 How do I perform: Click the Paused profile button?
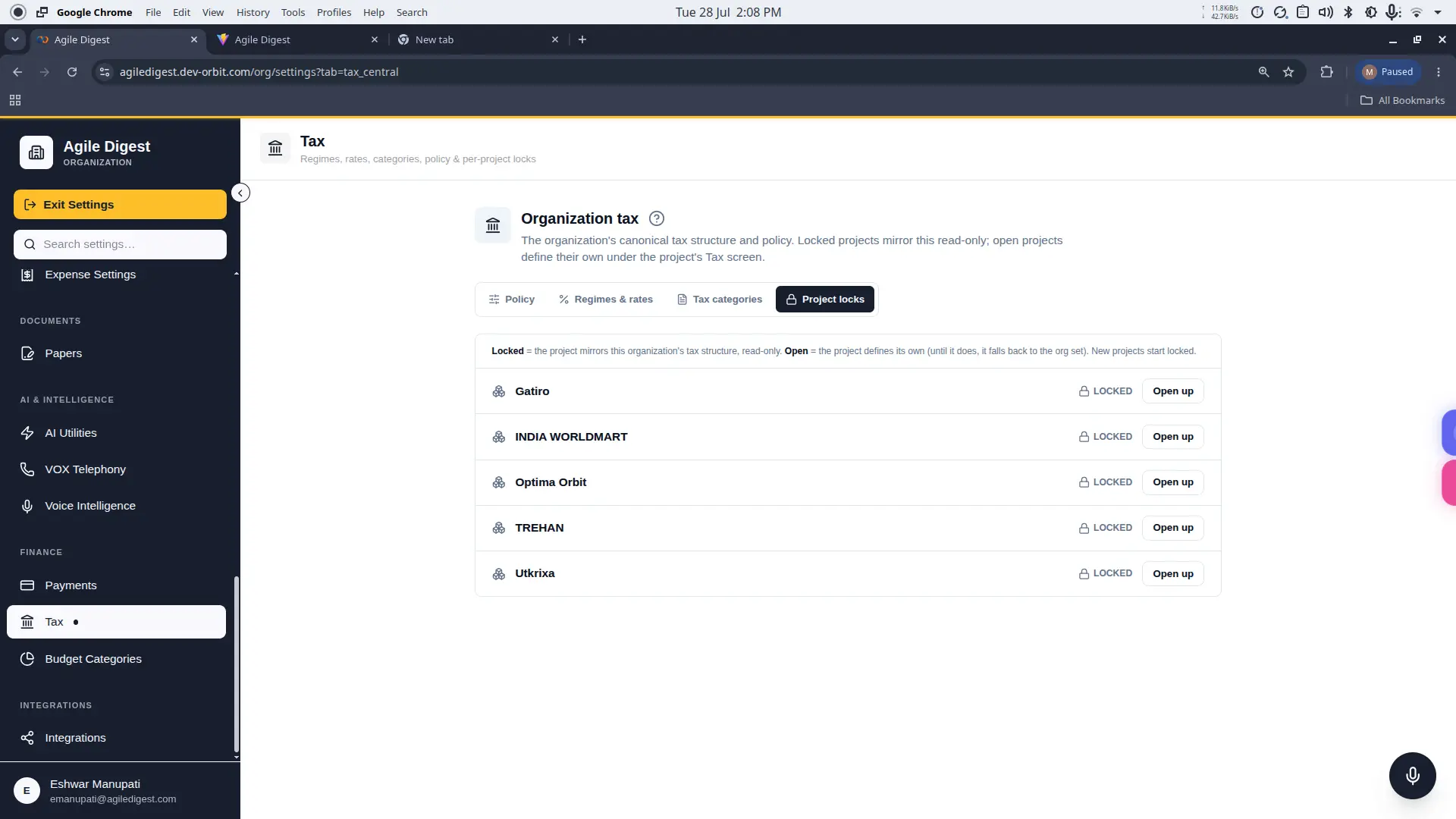click(x=1388, y=72)
